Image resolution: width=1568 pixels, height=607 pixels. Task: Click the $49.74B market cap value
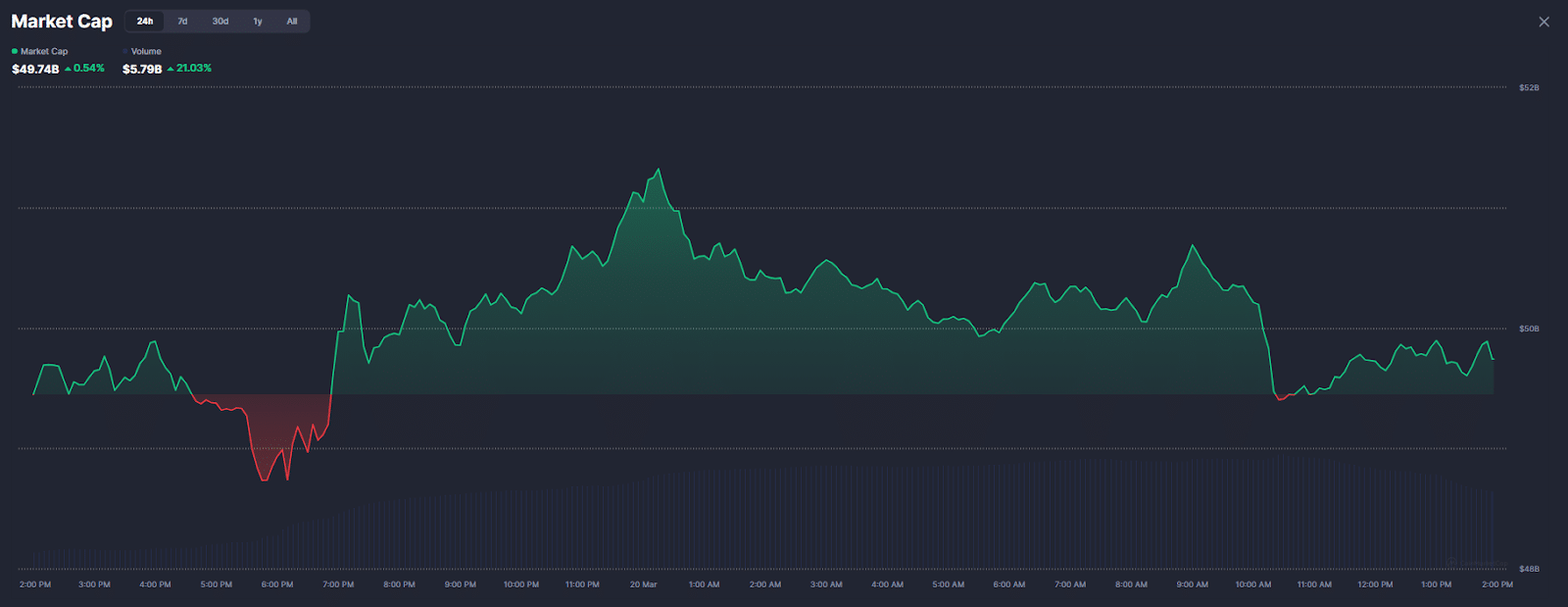click(35, 69)
